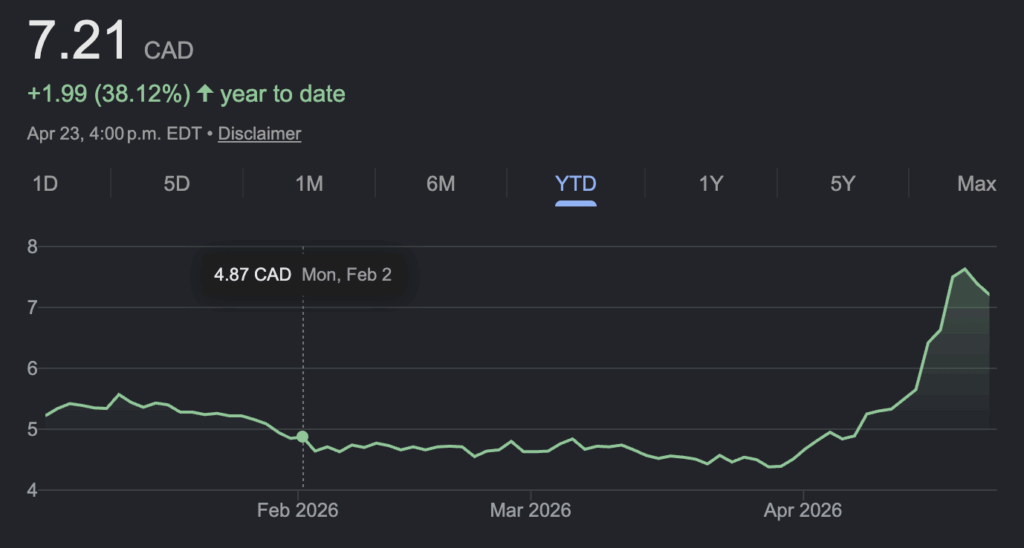Switch chart to 1Y range
This screenshot has height=548, width=1024.
pos(710,184)
